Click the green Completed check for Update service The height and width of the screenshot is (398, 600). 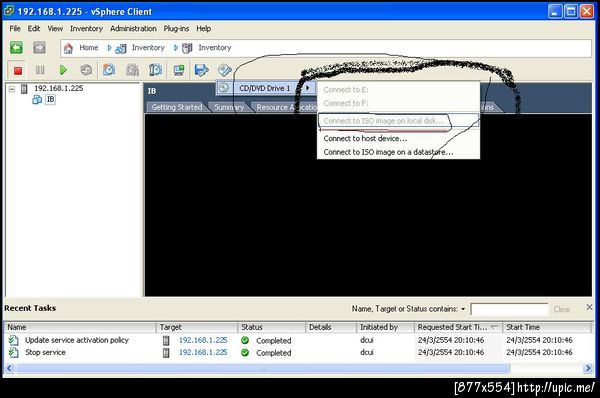(245, 340)
